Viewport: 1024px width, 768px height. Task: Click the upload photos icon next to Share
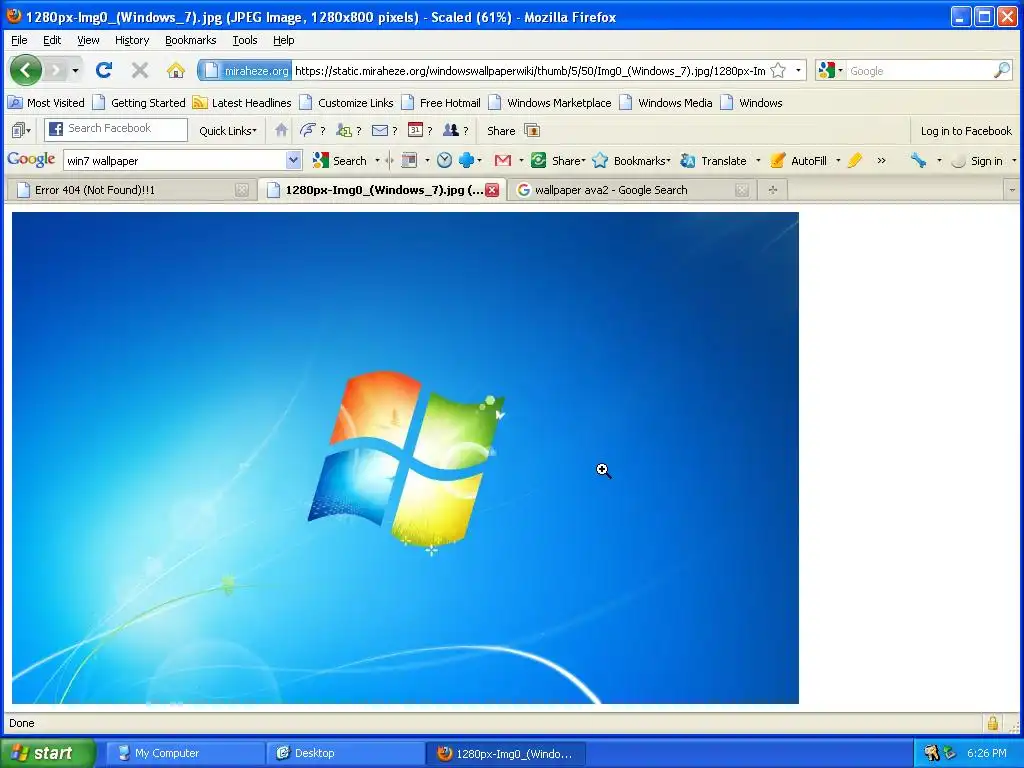tap(532, 131)
